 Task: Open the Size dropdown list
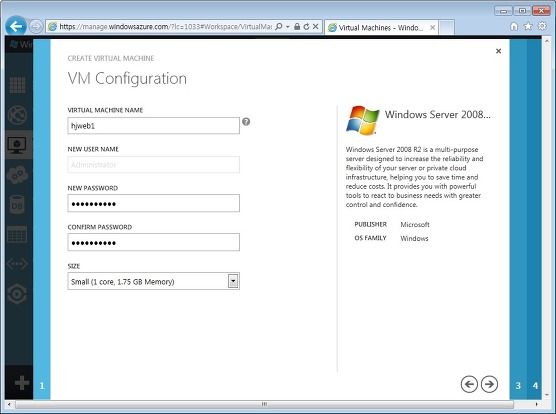point(154,281)
